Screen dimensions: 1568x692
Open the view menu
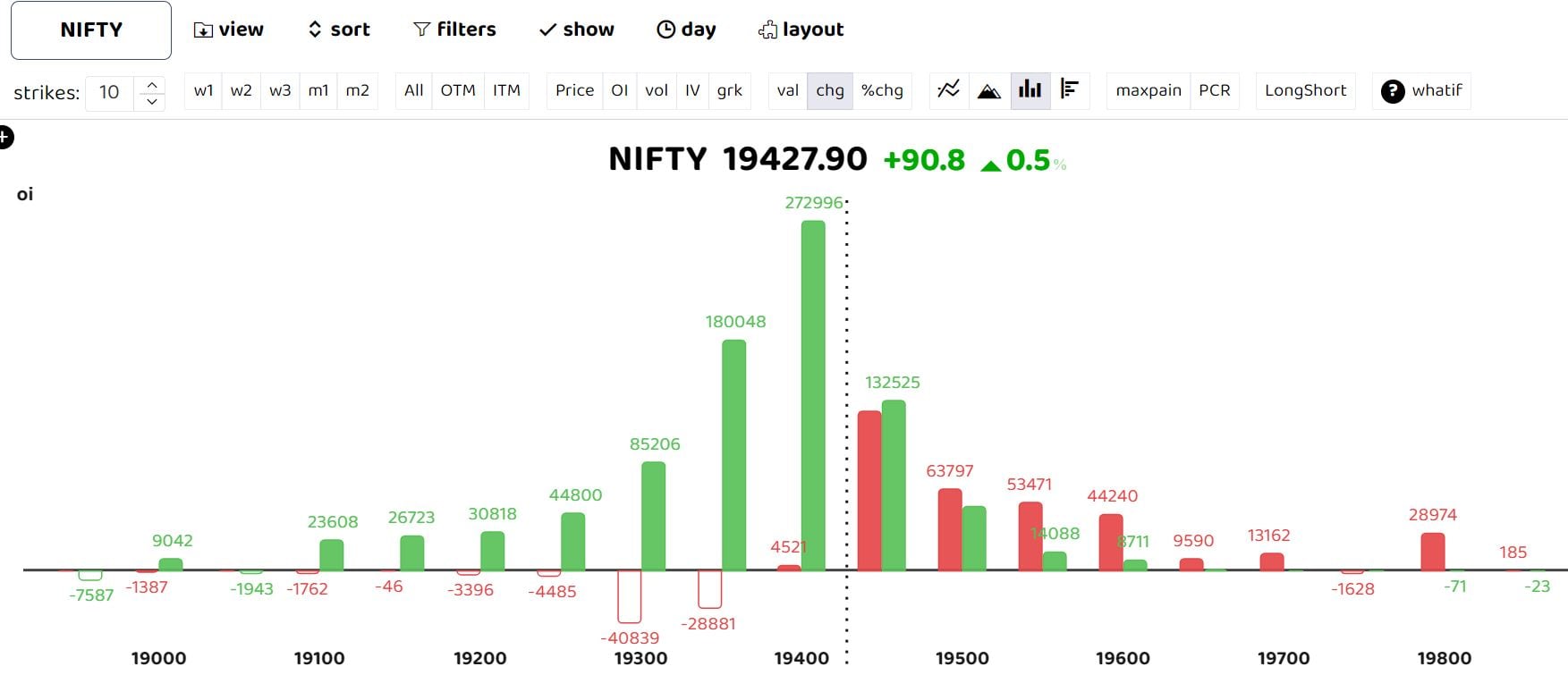229,30
